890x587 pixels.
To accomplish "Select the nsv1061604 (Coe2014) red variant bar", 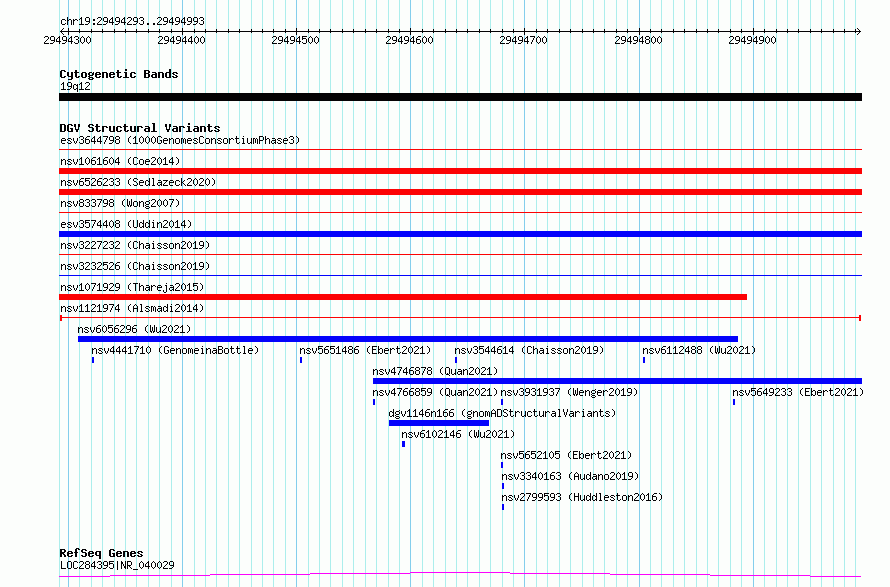I will click(x=460, y=171).
